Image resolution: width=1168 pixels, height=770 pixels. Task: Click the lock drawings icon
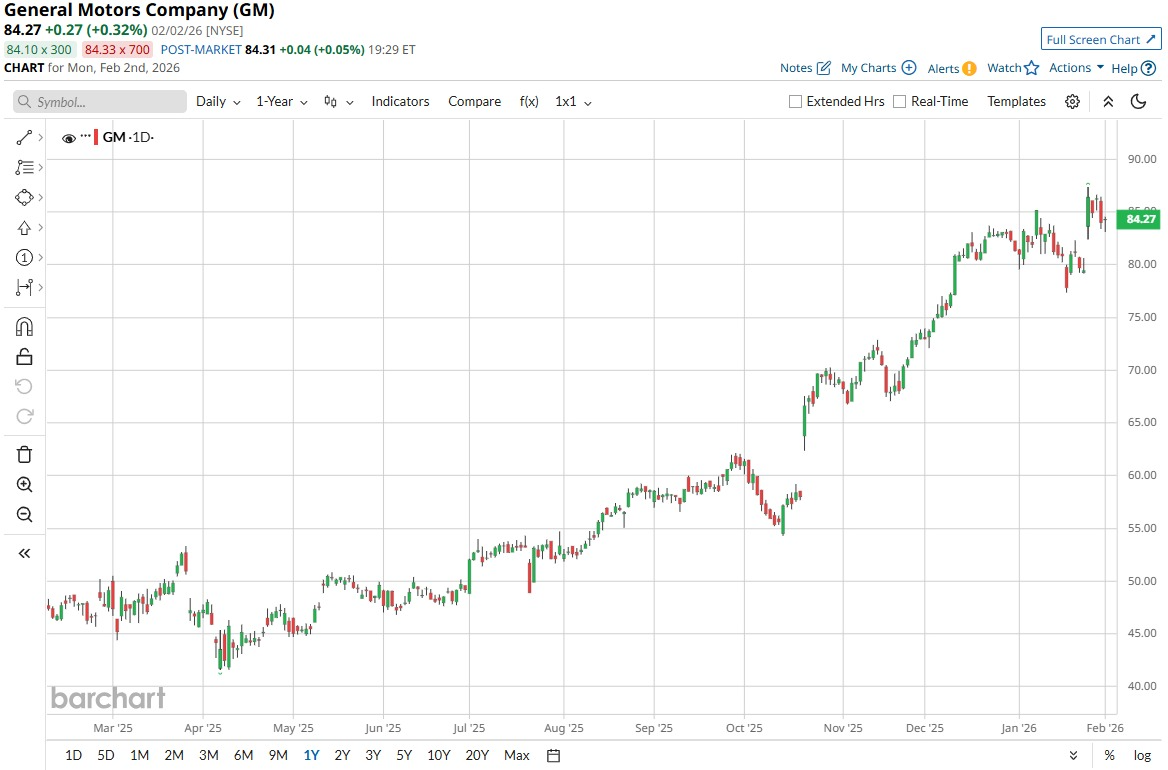pos(25,357)
